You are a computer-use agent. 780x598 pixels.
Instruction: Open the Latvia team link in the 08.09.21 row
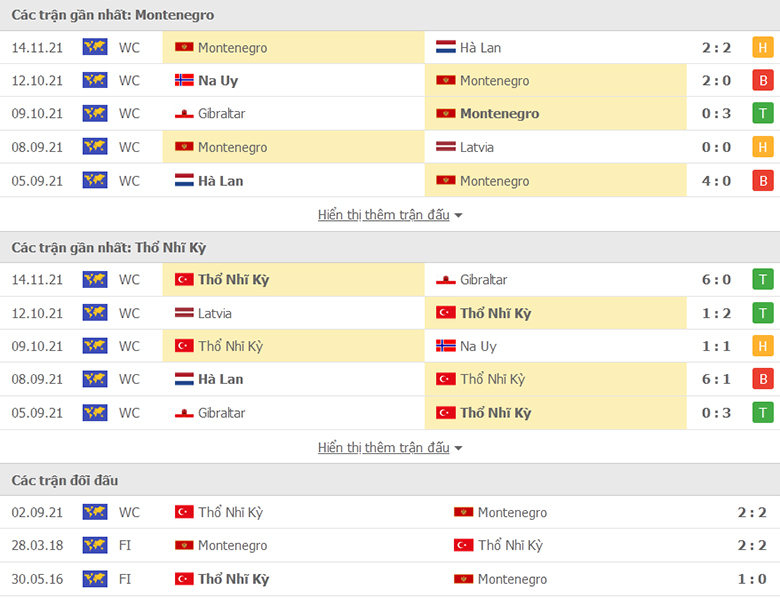coord(477,147)
